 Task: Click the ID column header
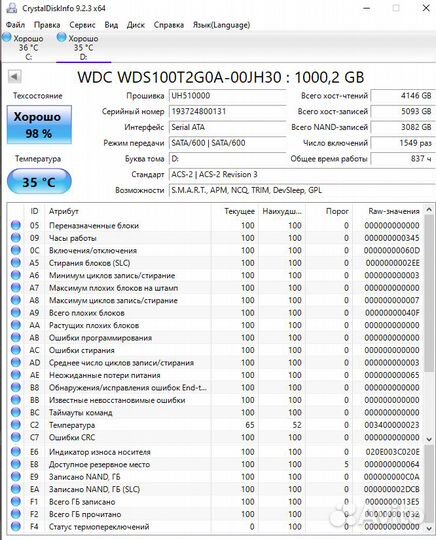[34, 211]
